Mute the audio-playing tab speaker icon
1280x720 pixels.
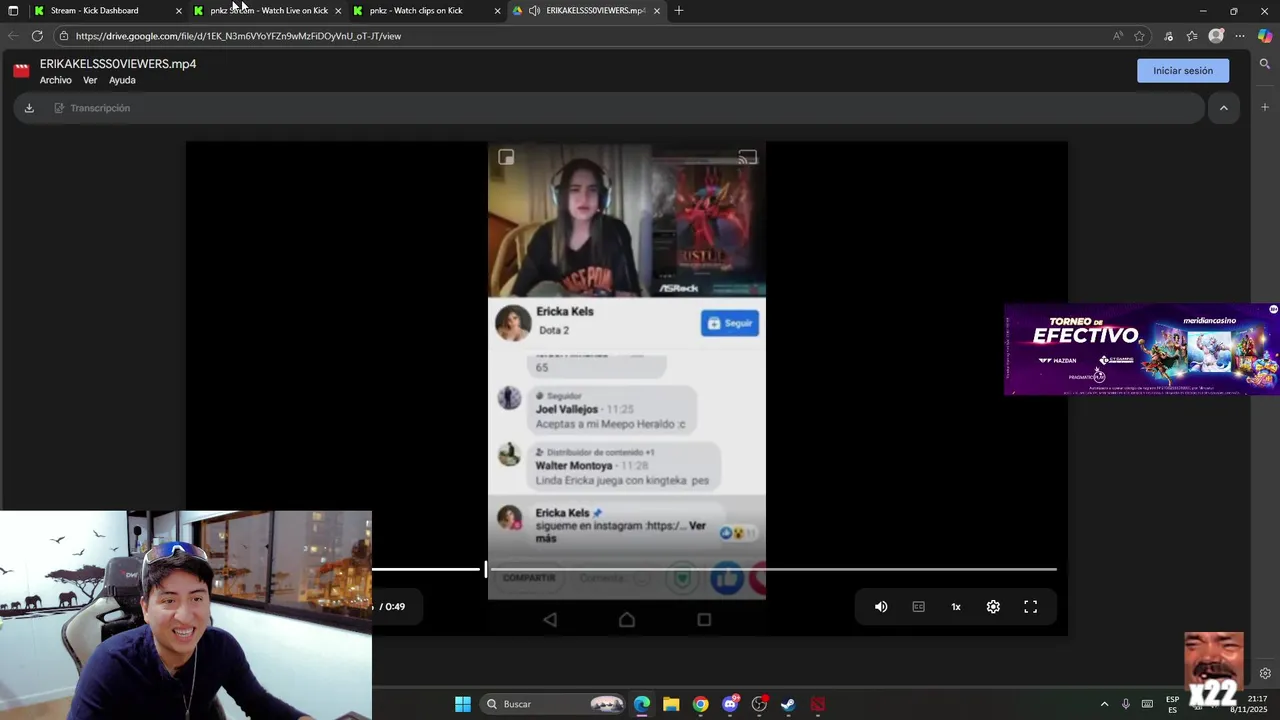click(534, 10)
